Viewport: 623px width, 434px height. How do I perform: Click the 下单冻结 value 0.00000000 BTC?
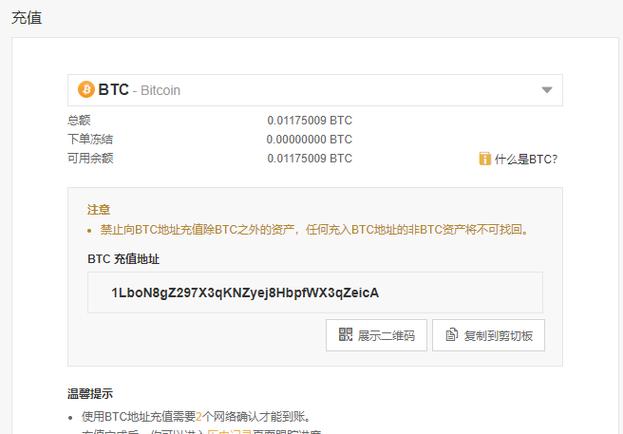coord(309,140)
